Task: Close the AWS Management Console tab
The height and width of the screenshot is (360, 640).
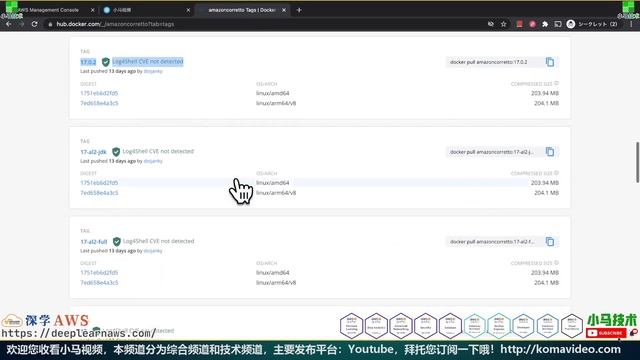Action: click(x=93, y=10)
